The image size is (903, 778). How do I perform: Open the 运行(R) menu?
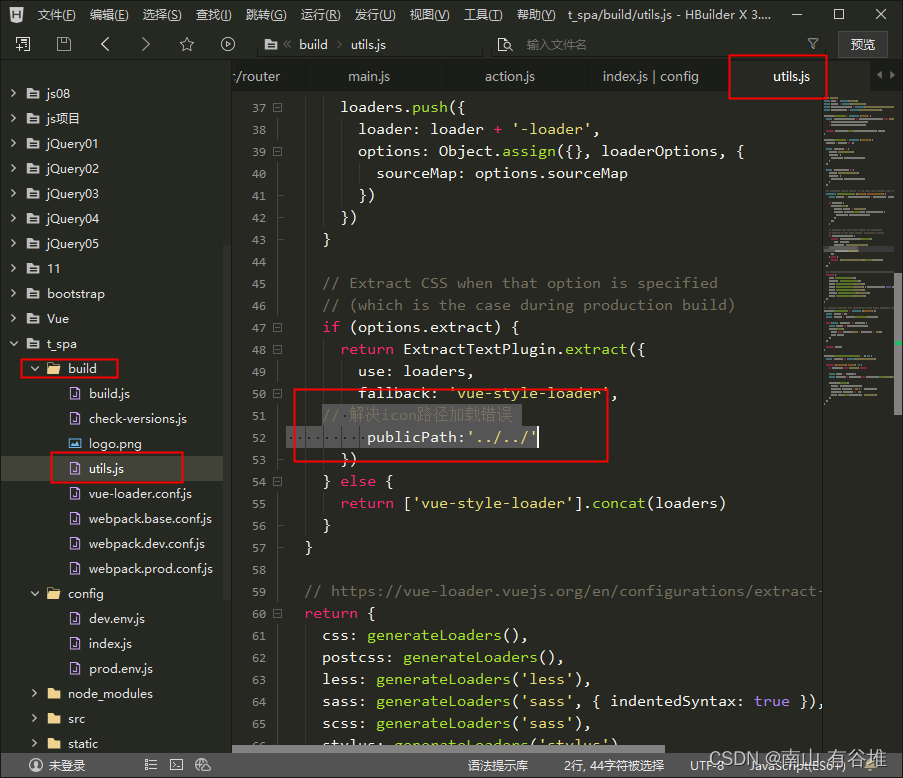click(320, 15)
